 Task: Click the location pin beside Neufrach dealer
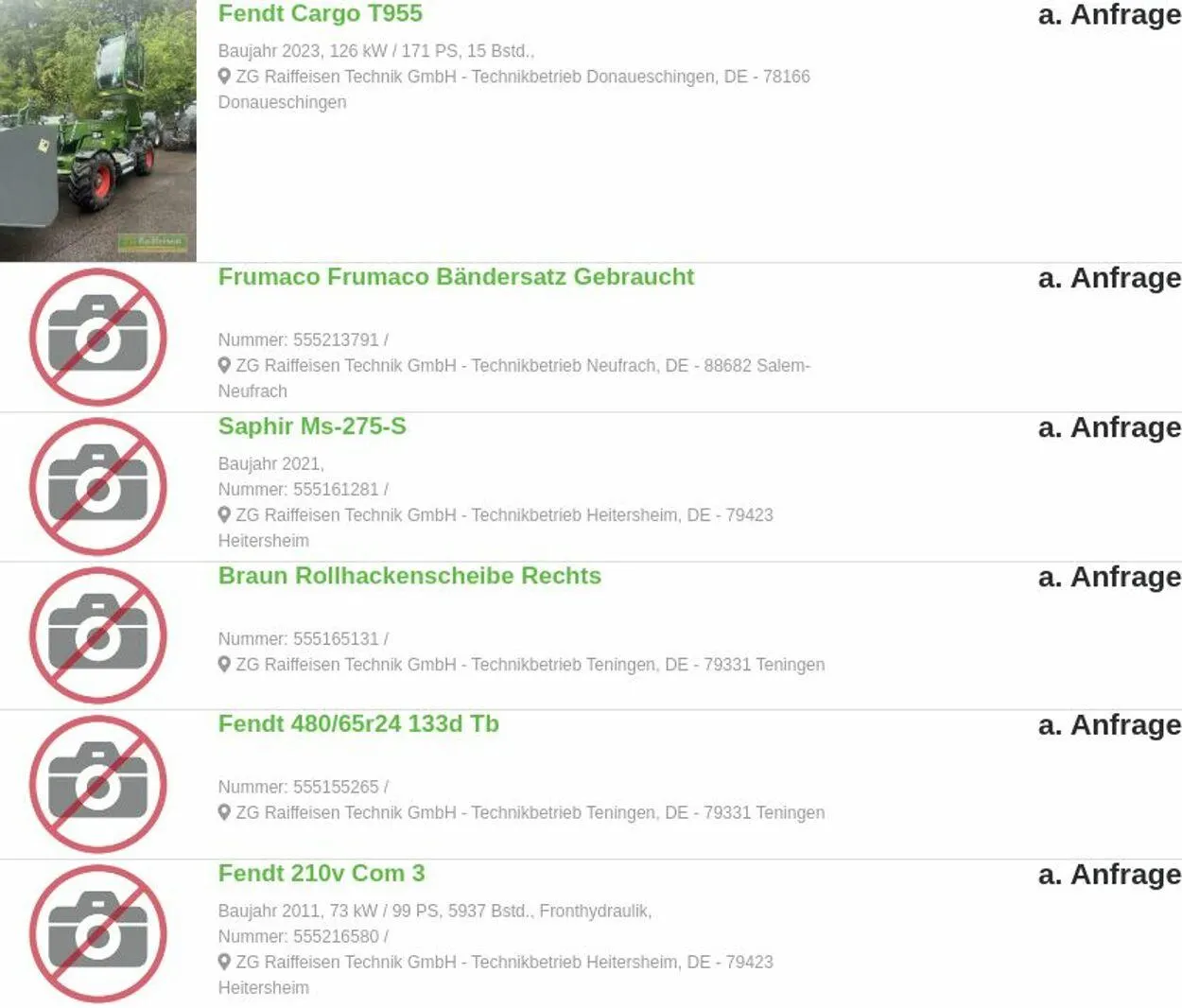(x=224, y=365)
